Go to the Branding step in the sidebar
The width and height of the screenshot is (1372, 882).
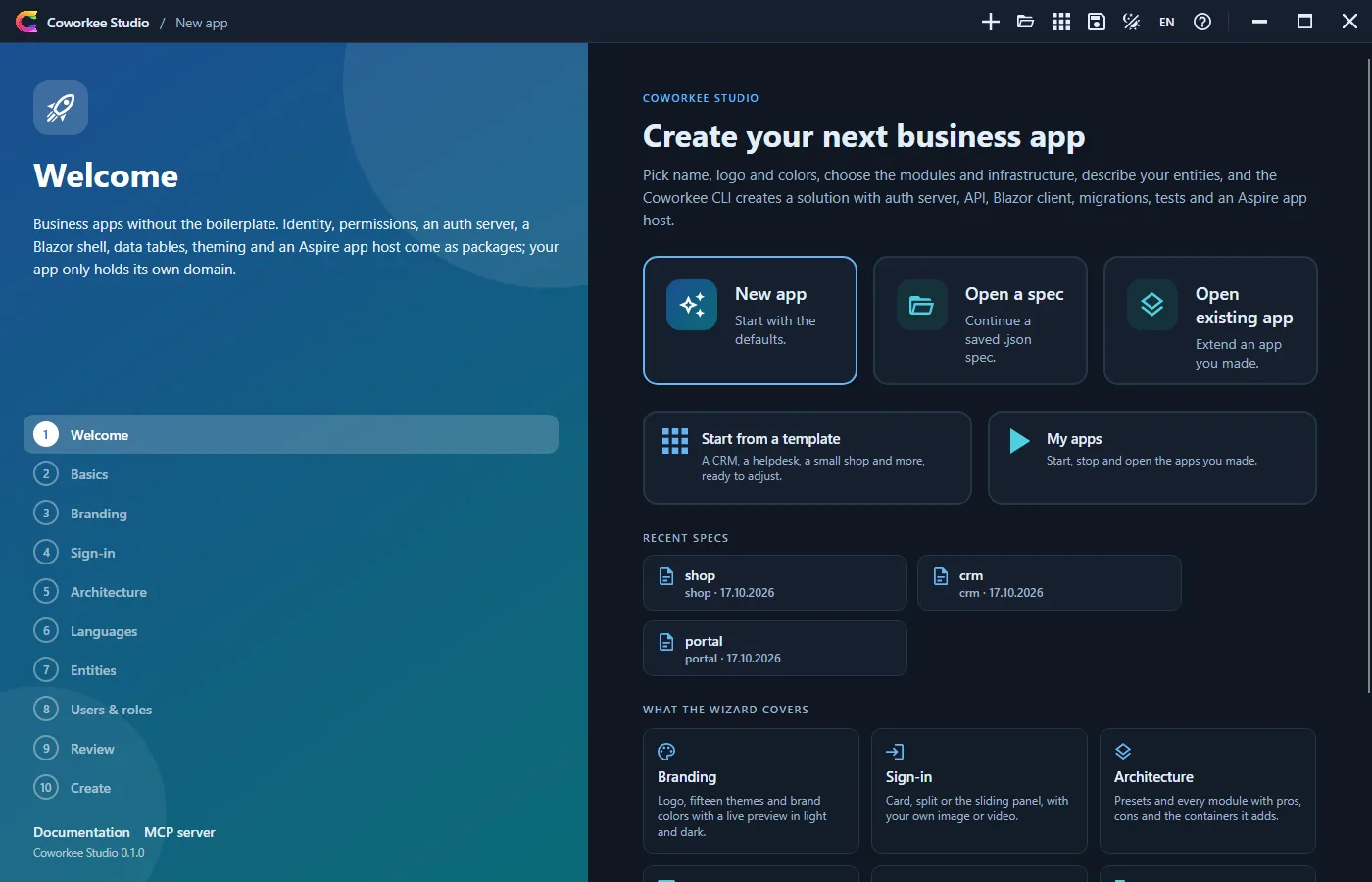point(291,513)
